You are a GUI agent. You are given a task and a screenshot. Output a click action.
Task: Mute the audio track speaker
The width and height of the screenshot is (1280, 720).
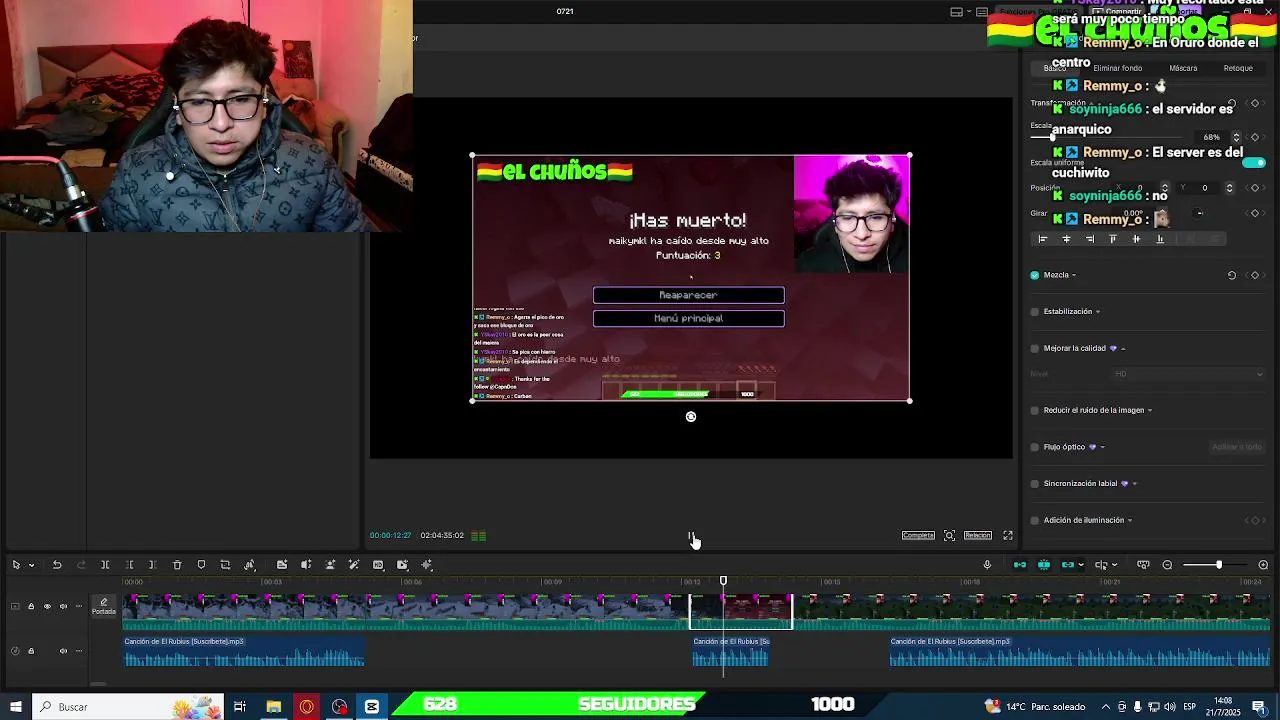[63, 651]
